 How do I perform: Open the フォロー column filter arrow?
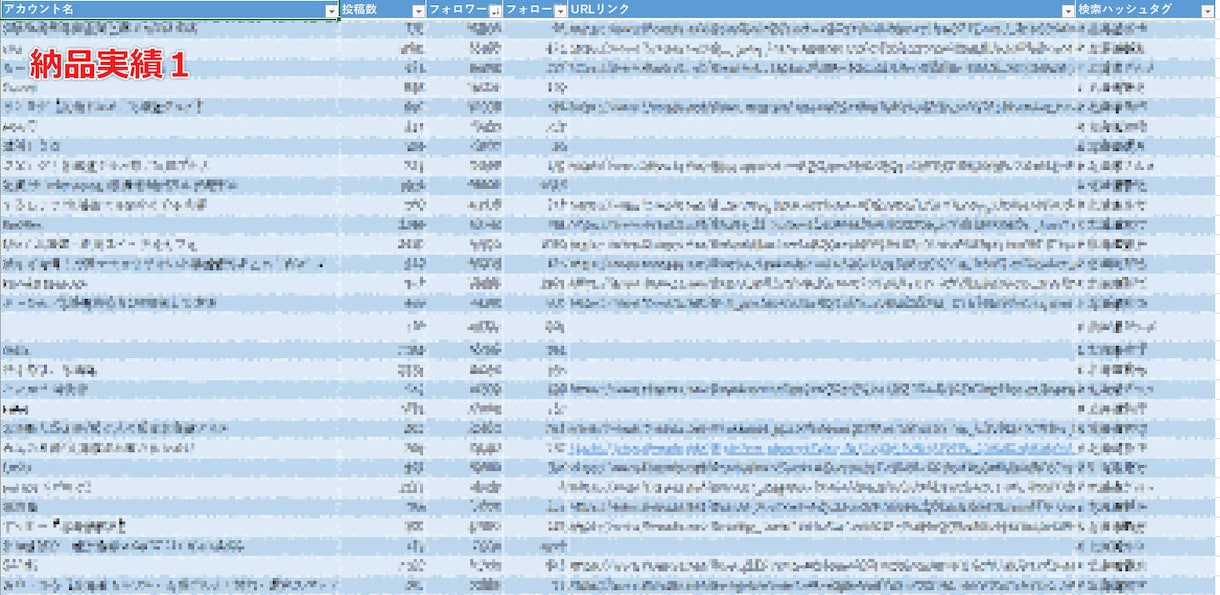click(560, 10)
